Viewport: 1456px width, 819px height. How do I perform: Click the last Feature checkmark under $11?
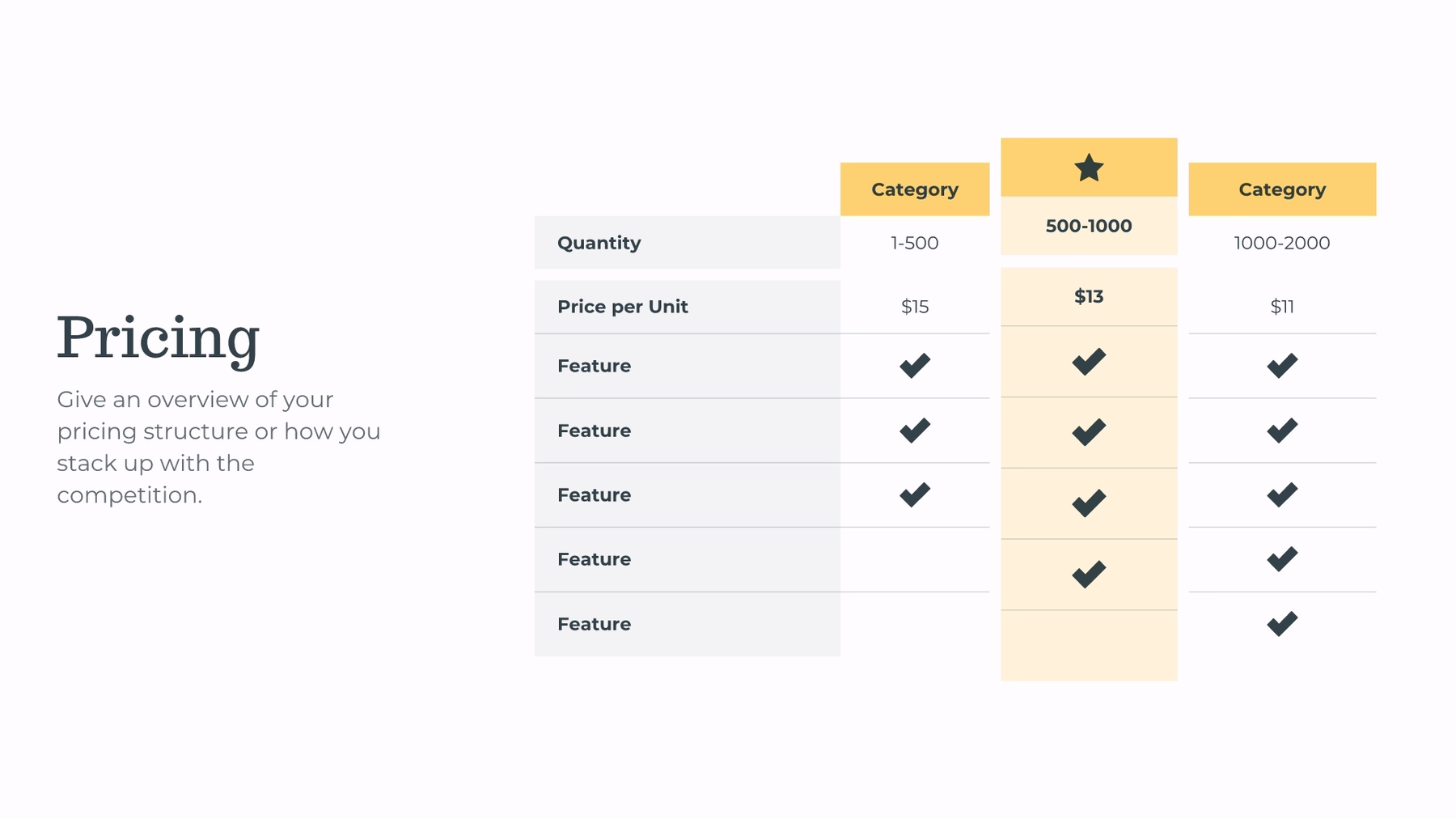(x=1282, y=623)
